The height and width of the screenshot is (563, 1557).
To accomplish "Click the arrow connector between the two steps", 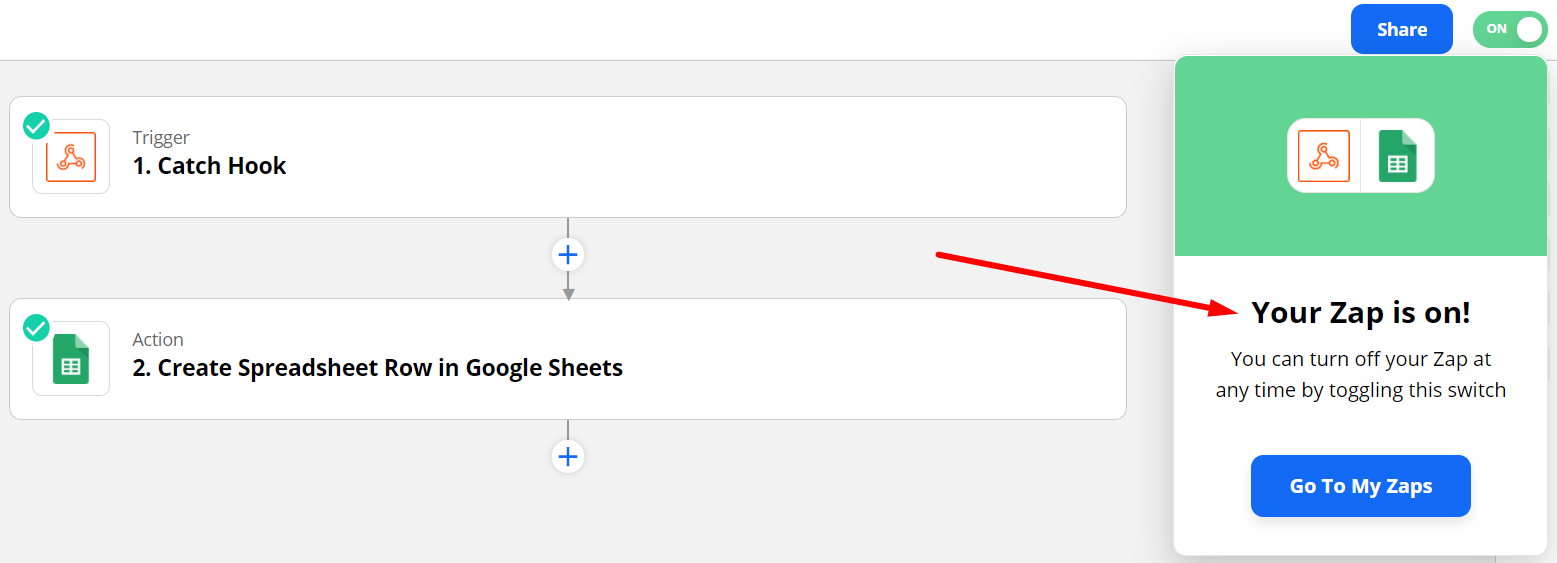I will click(568, 288).
